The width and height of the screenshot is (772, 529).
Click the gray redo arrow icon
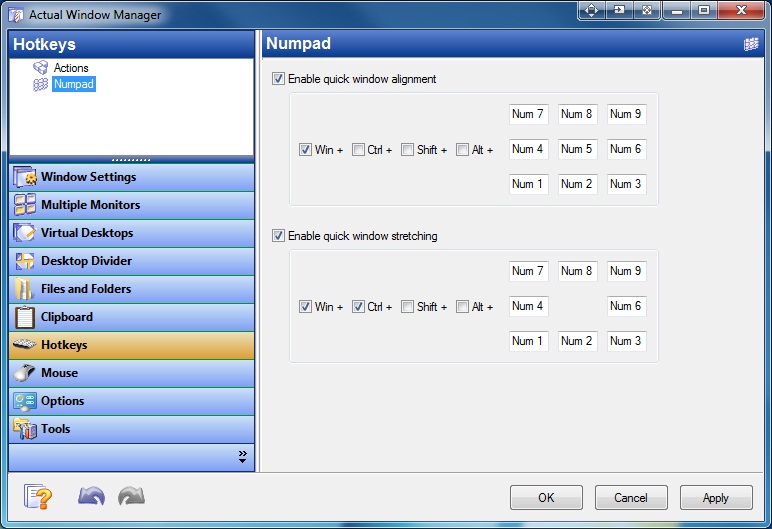tap(131, 496)
